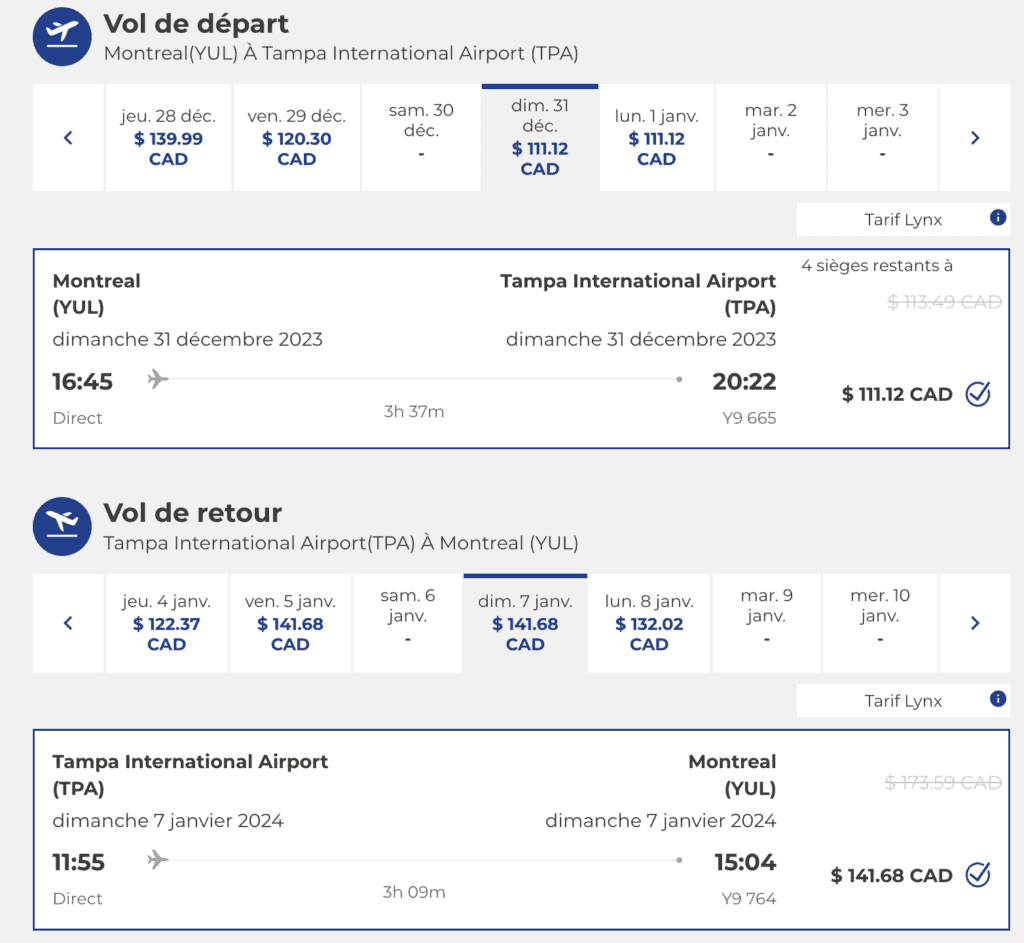This screenshot has width=1024, height=943.
Task: Select return date jeu. 4 janv.
Action: click(166, 623)
